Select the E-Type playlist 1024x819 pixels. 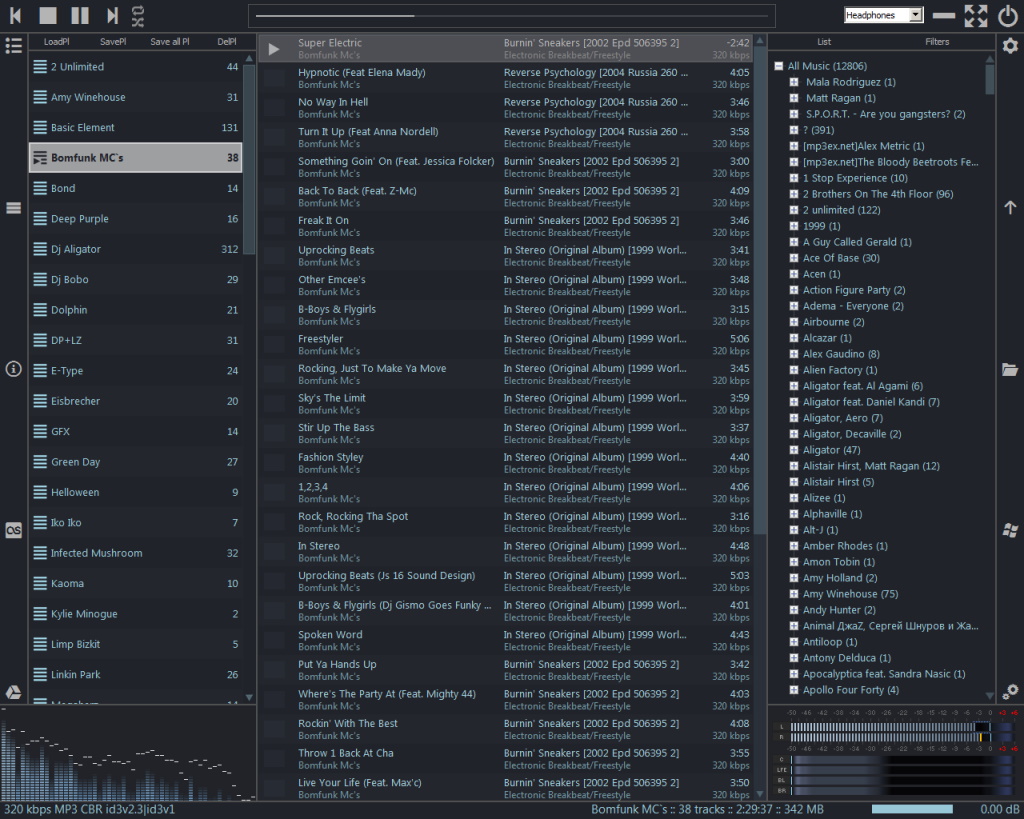(136, 370)
